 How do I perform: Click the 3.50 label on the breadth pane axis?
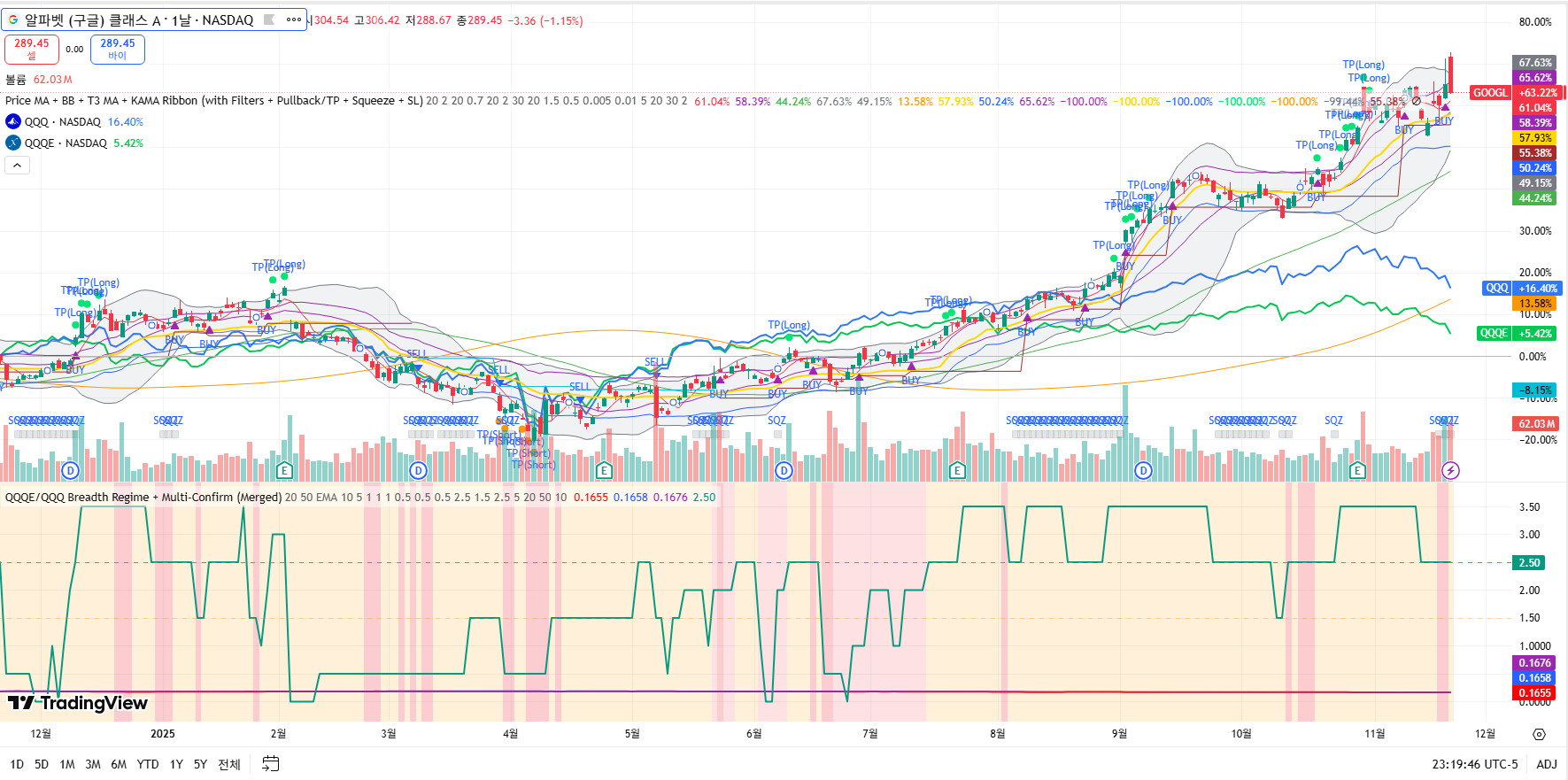click(x=1529, y=506)
